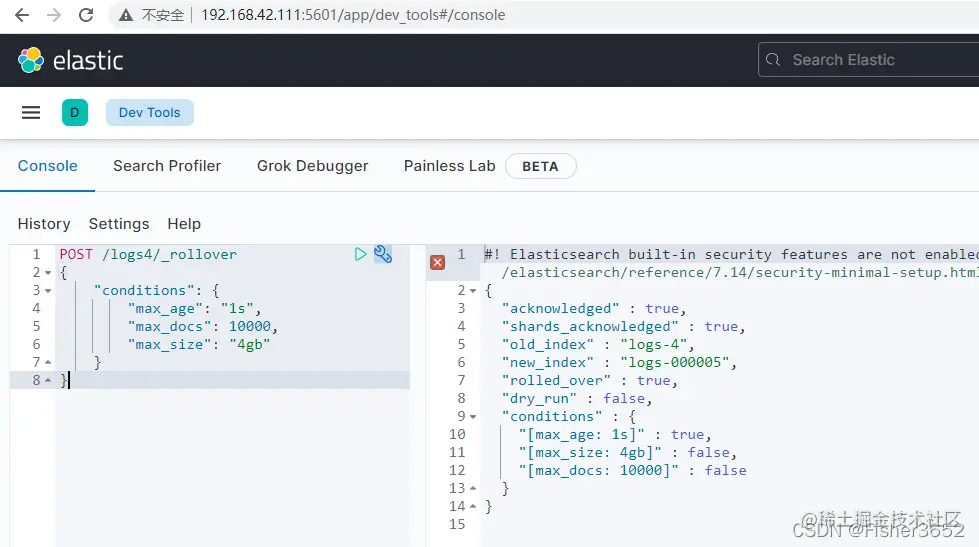Click the red error marker in output

438,262
